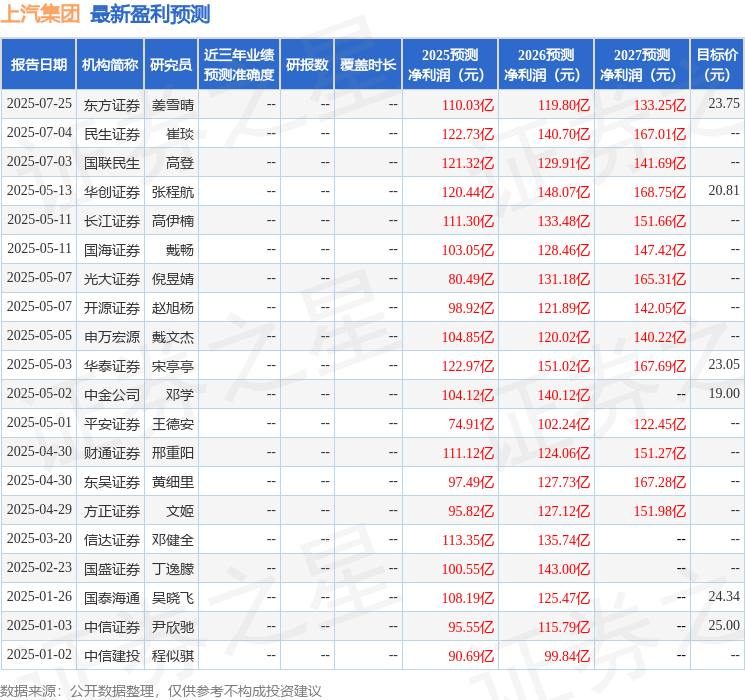Click analyst name 高伊楠
The width and height of the screenshot is (745, 700).
(x=173, y=221)
